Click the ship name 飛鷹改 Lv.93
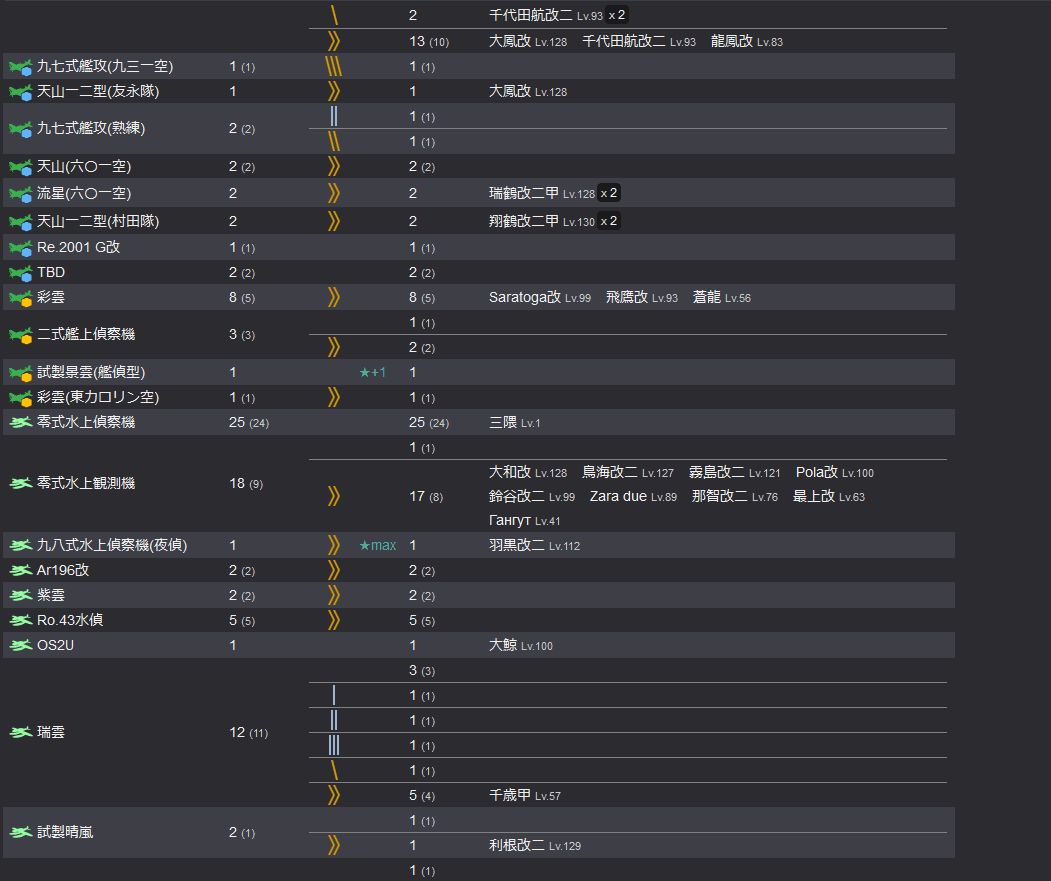1051x881 pixels. point(641,298)
